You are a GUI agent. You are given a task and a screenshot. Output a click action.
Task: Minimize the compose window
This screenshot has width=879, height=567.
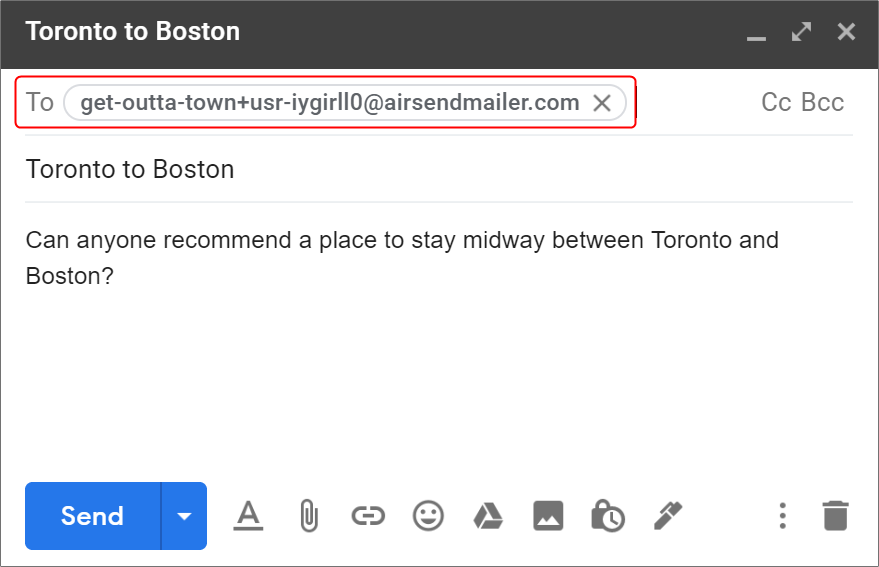click(x=756, y=35)
